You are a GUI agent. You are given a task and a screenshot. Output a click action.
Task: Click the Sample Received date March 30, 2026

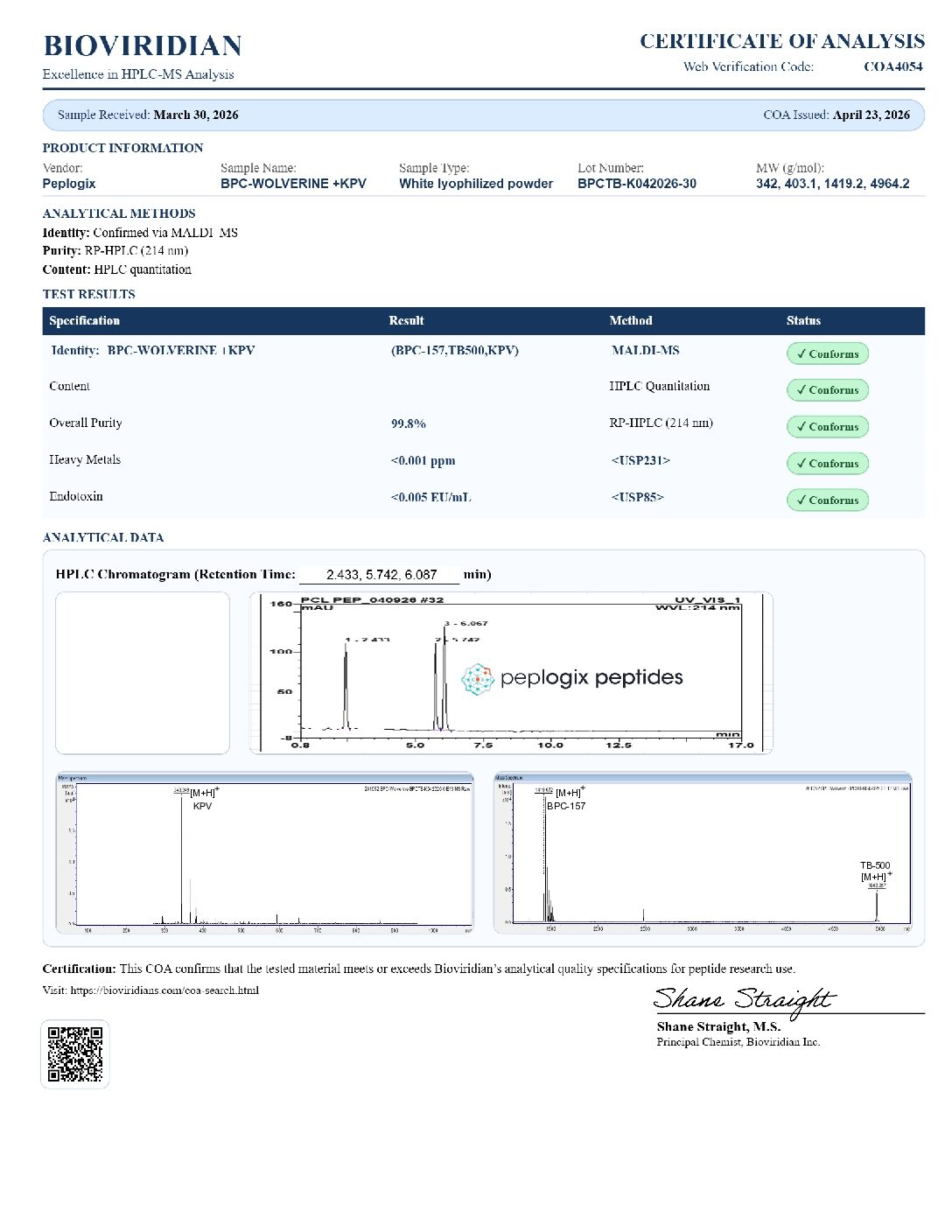196,115
